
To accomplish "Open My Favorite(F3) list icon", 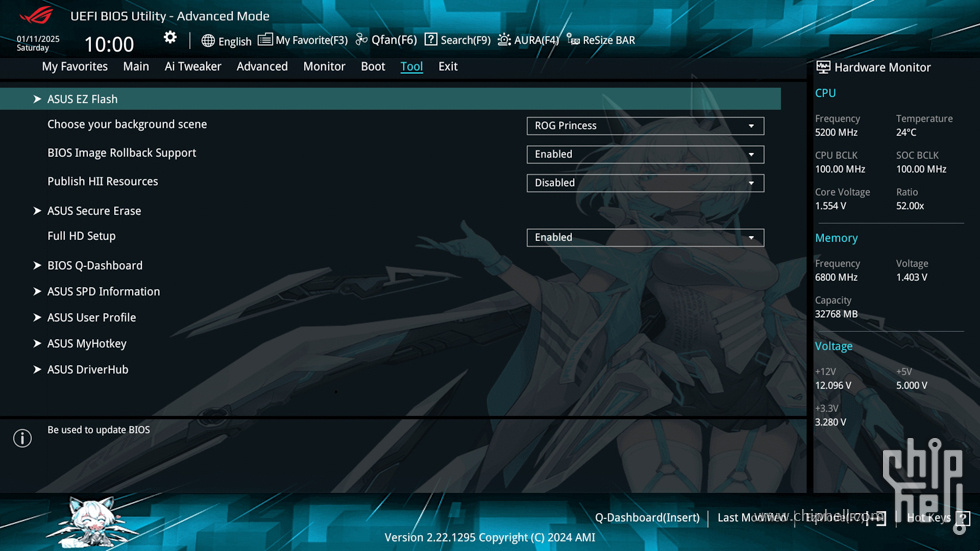I will (x=265, y=40).
